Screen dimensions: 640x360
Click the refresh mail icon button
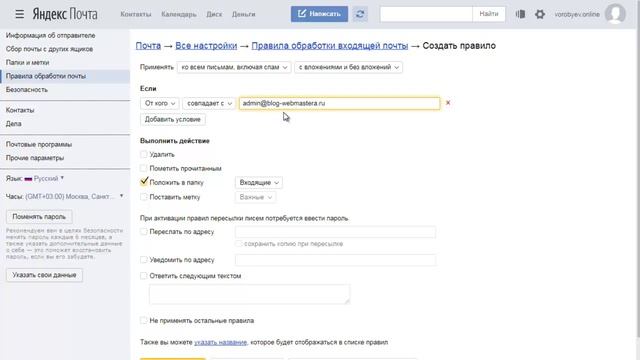point(360,14)
